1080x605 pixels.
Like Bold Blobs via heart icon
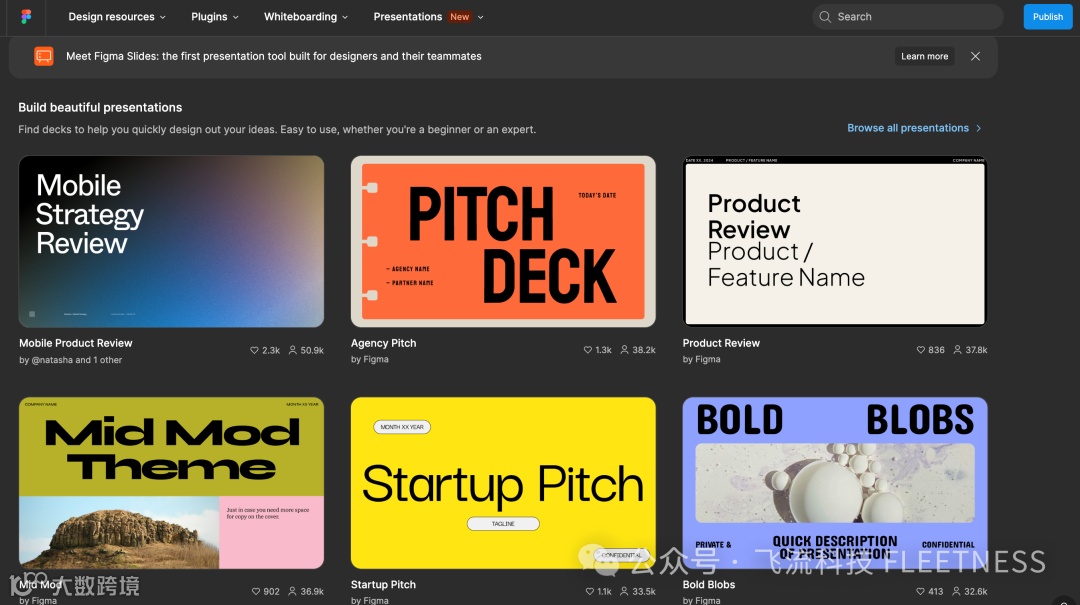pos(921,591)
